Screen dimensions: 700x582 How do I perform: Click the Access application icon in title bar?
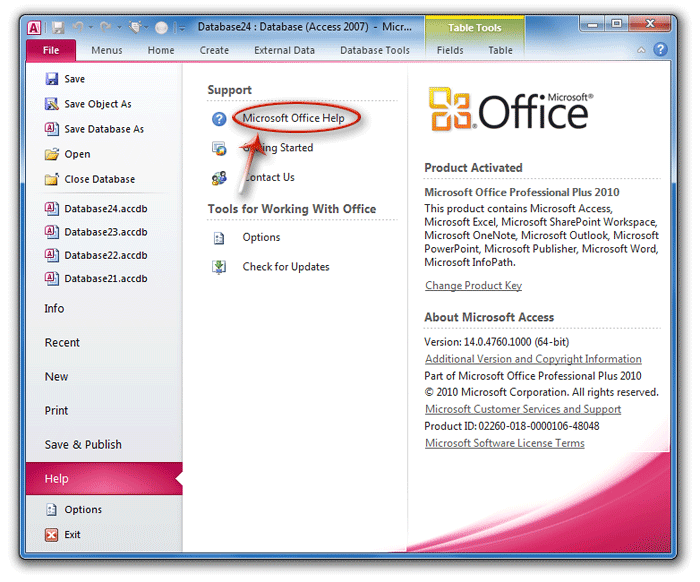pyautogui.click(x=34, y=28)
